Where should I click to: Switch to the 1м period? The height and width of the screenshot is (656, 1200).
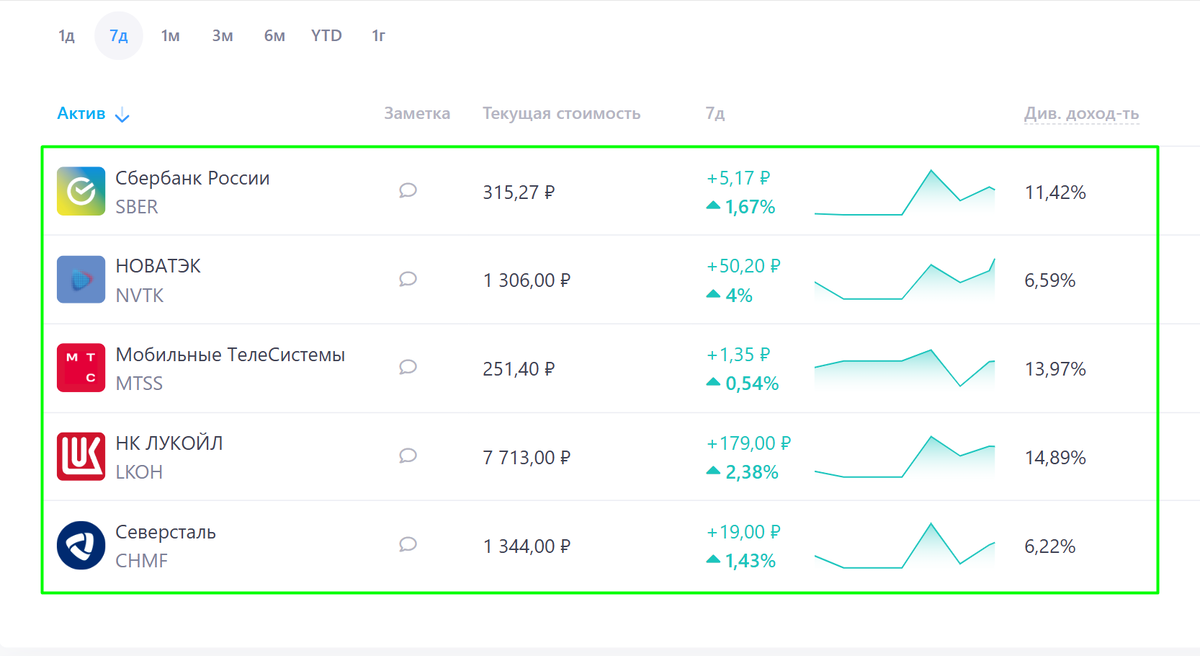click(x=171, y=36)
